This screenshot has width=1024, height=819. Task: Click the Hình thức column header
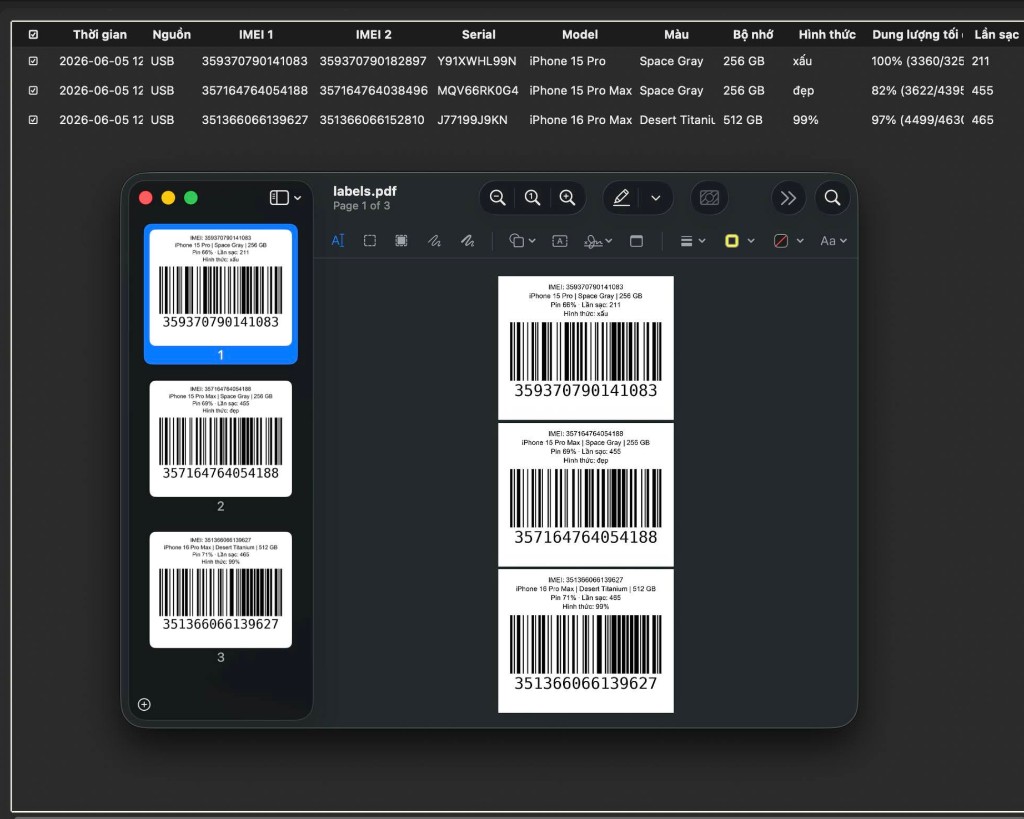coord(827,35)
